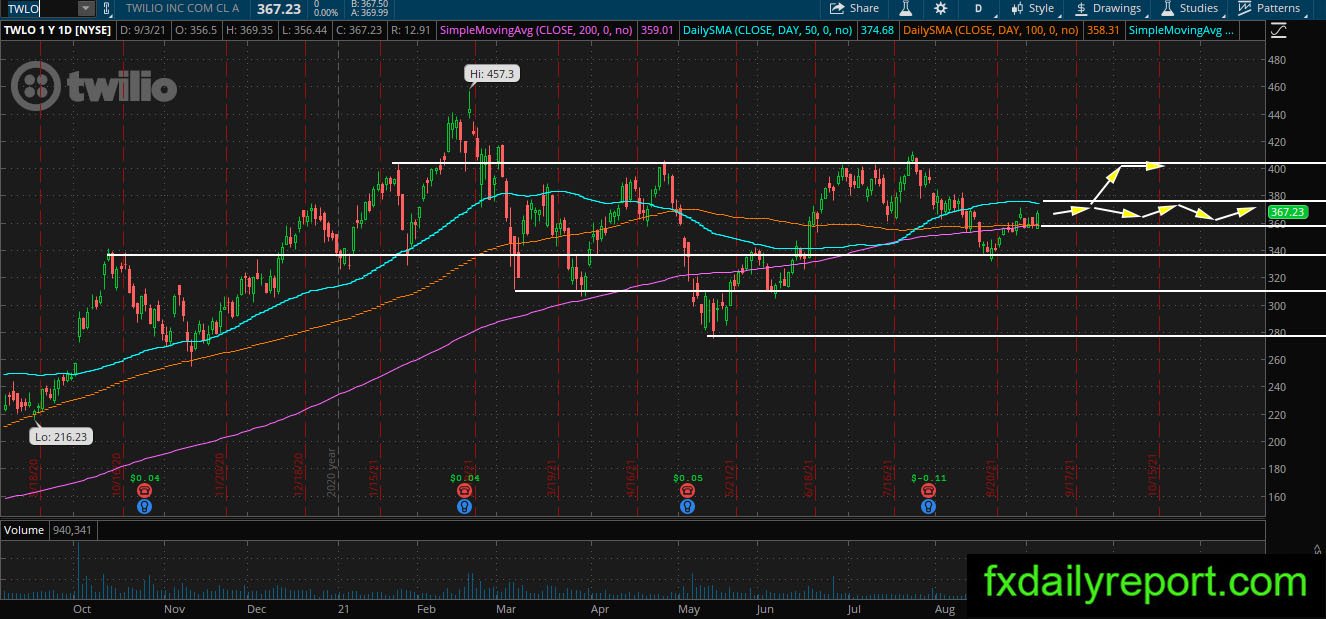1326x619 pixels.
Task: Click the blue lightbulb icon in May
Action: coord(687,507)
